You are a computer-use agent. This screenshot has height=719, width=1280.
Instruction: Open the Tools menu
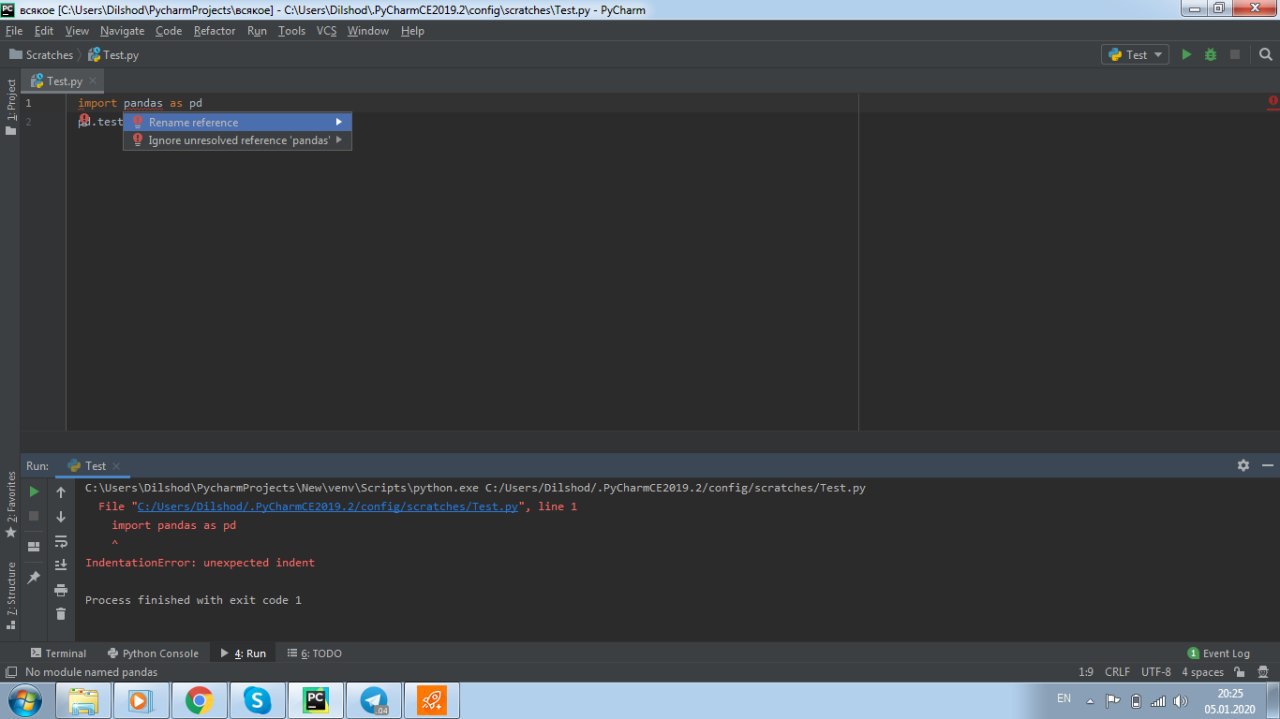(292, 31)
